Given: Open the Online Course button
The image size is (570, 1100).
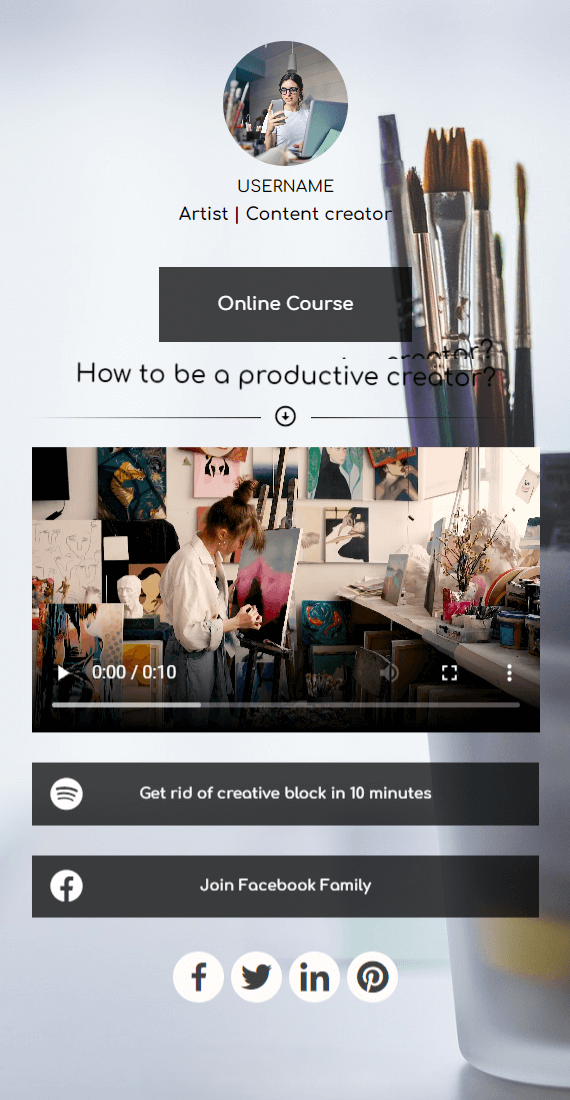Looking at the screenshot, I should [285, 304].
